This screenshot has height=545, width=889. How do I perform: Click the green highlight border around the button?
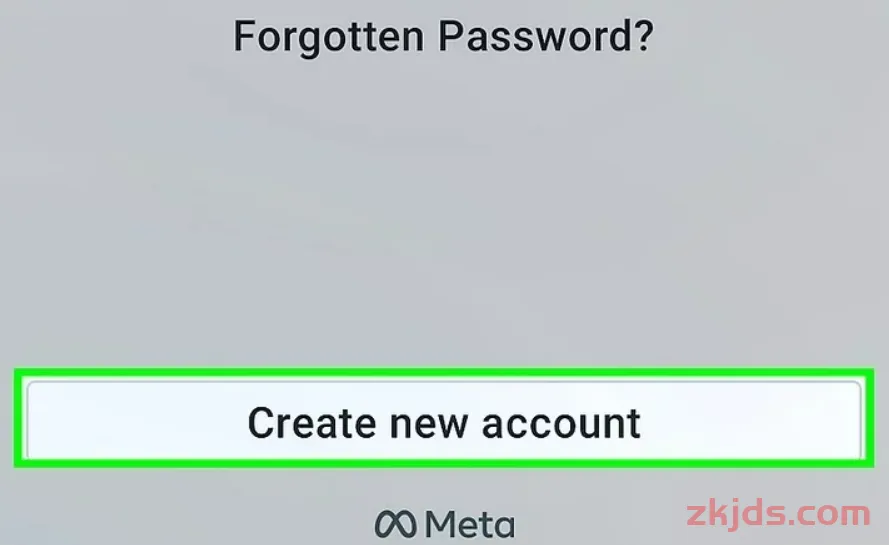tap(444, 374)
